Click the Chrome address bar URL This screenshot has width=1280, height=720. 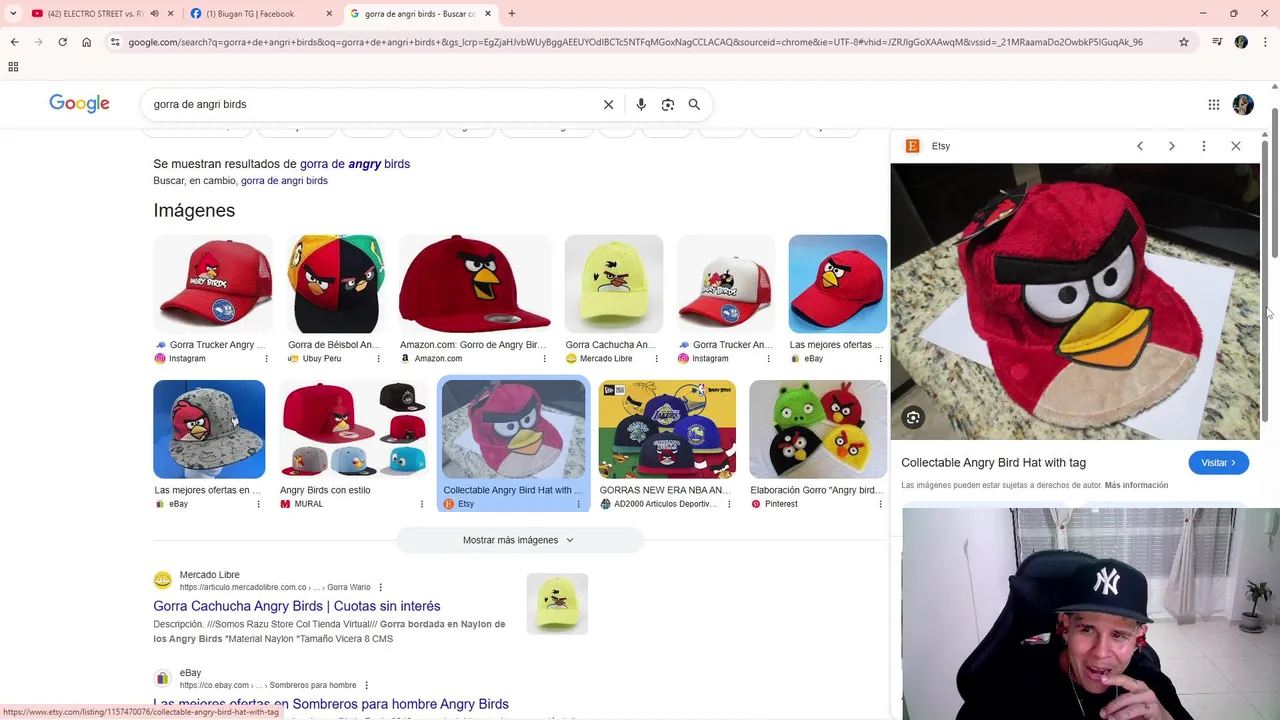(x=635, y=42)
